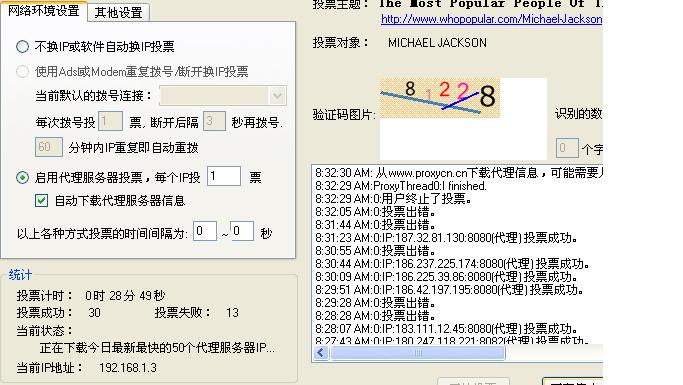This screenshot has height=385, width=683.
Task: Click log entry 8:32:30 AM www.proxycn.cn
Action: click(x=459, y=173)
